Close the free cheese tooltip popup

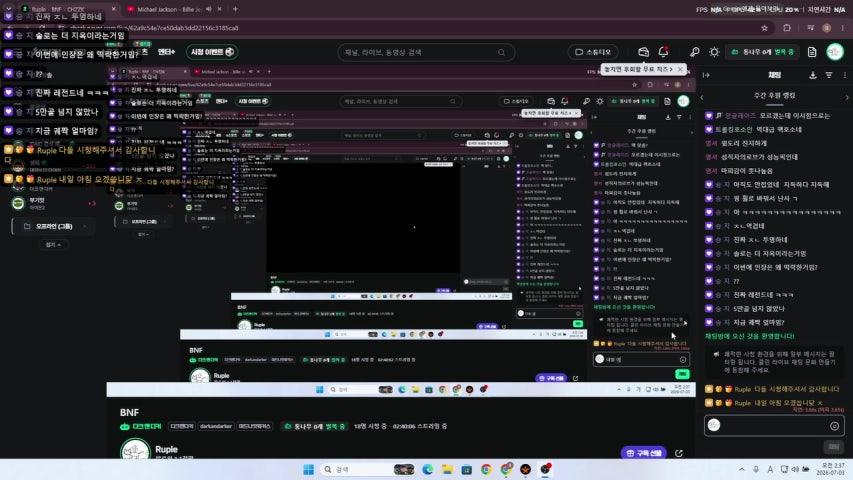681,69
